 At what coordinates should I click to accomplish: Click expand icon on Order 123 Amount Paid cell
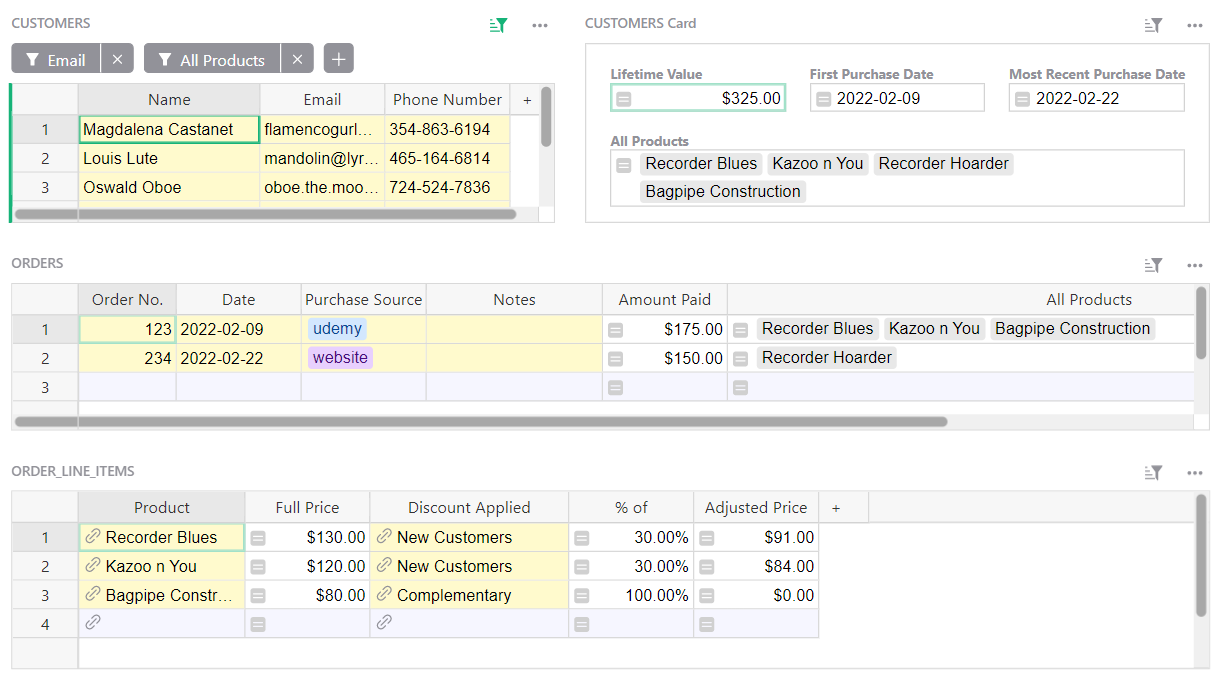615,328
